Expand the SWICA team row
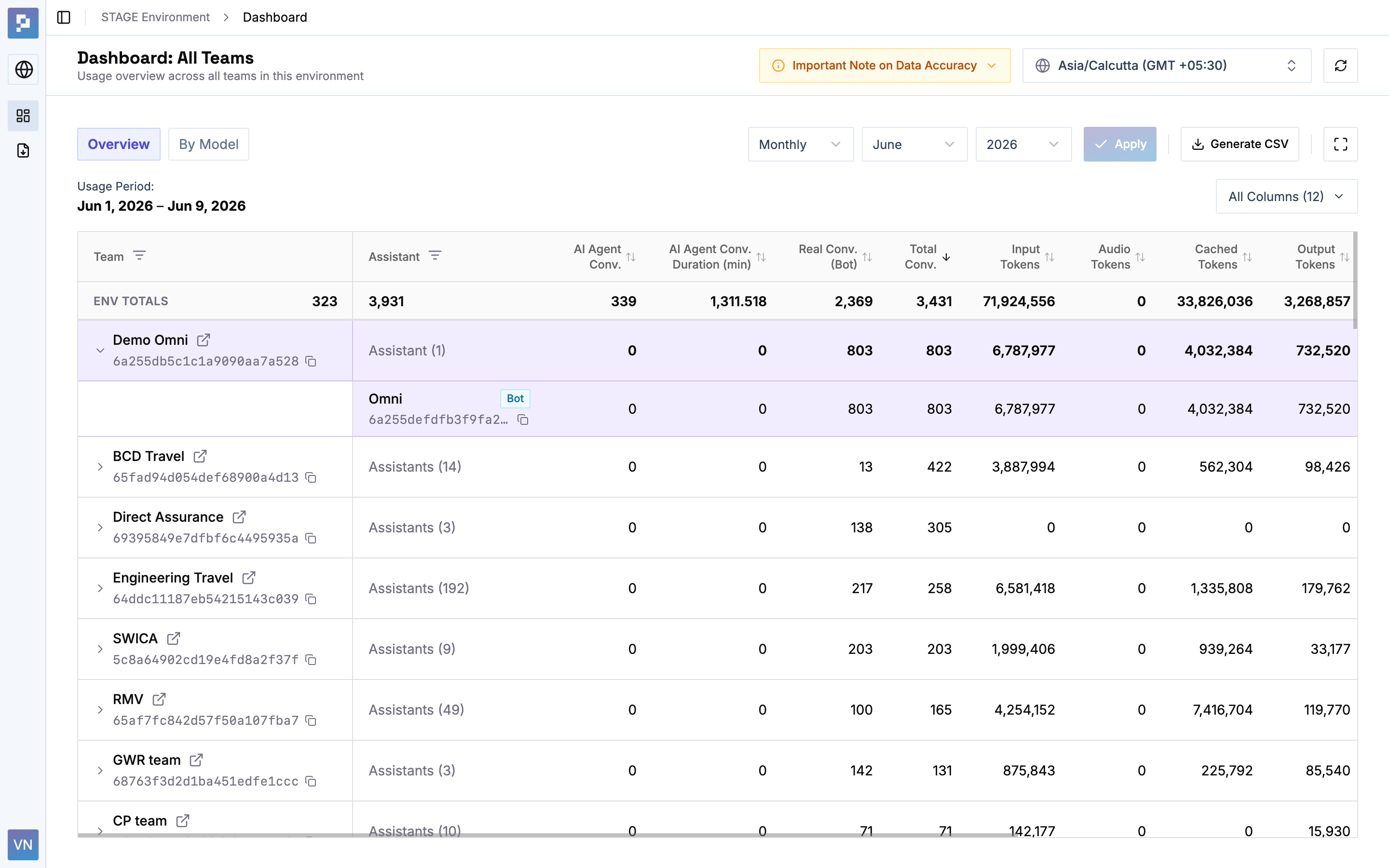The width and height of the screenshot is (1389, 868). pyautogui.click(x=100, y=649)
